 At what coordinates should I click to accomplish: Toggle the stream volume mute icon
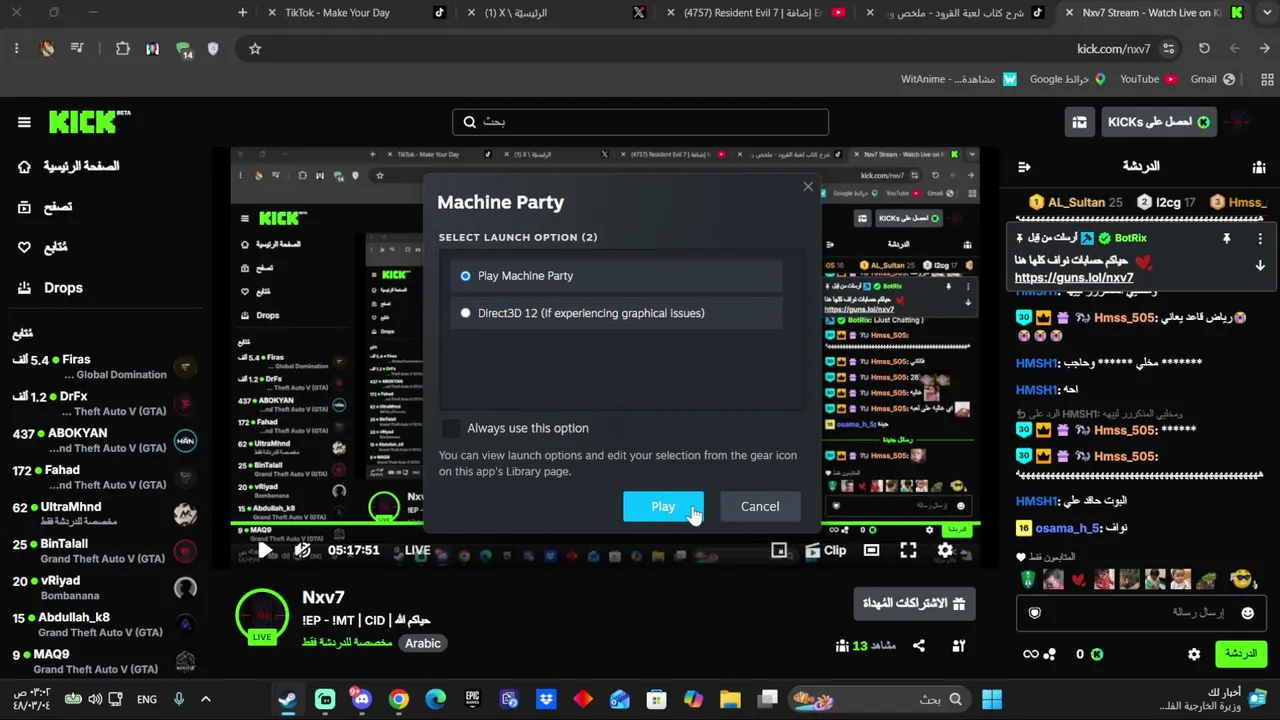(x=302, y=550)
